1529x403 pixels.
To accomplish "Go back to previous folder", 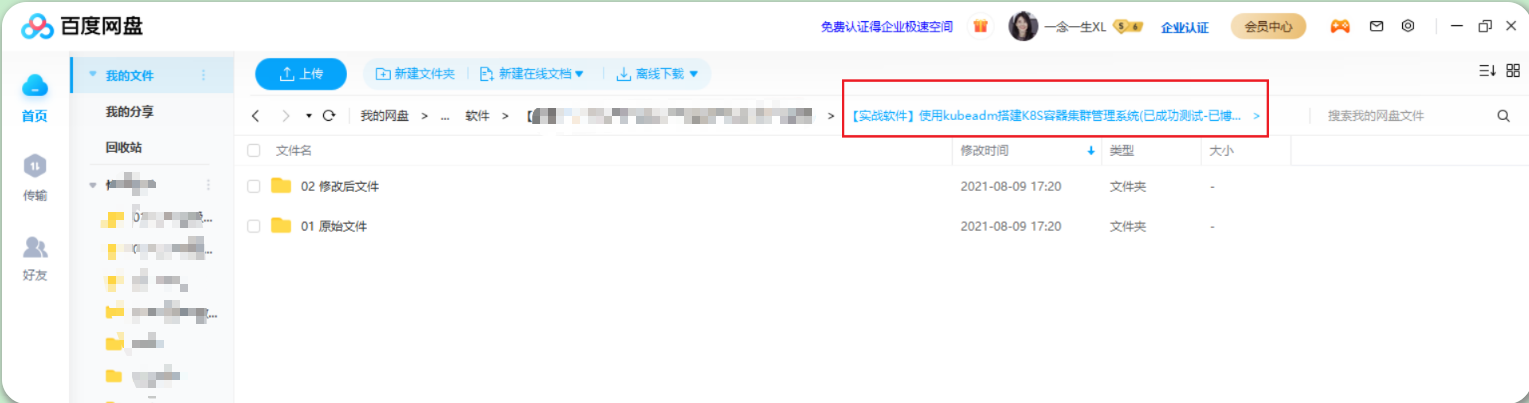I will (256, 116).
